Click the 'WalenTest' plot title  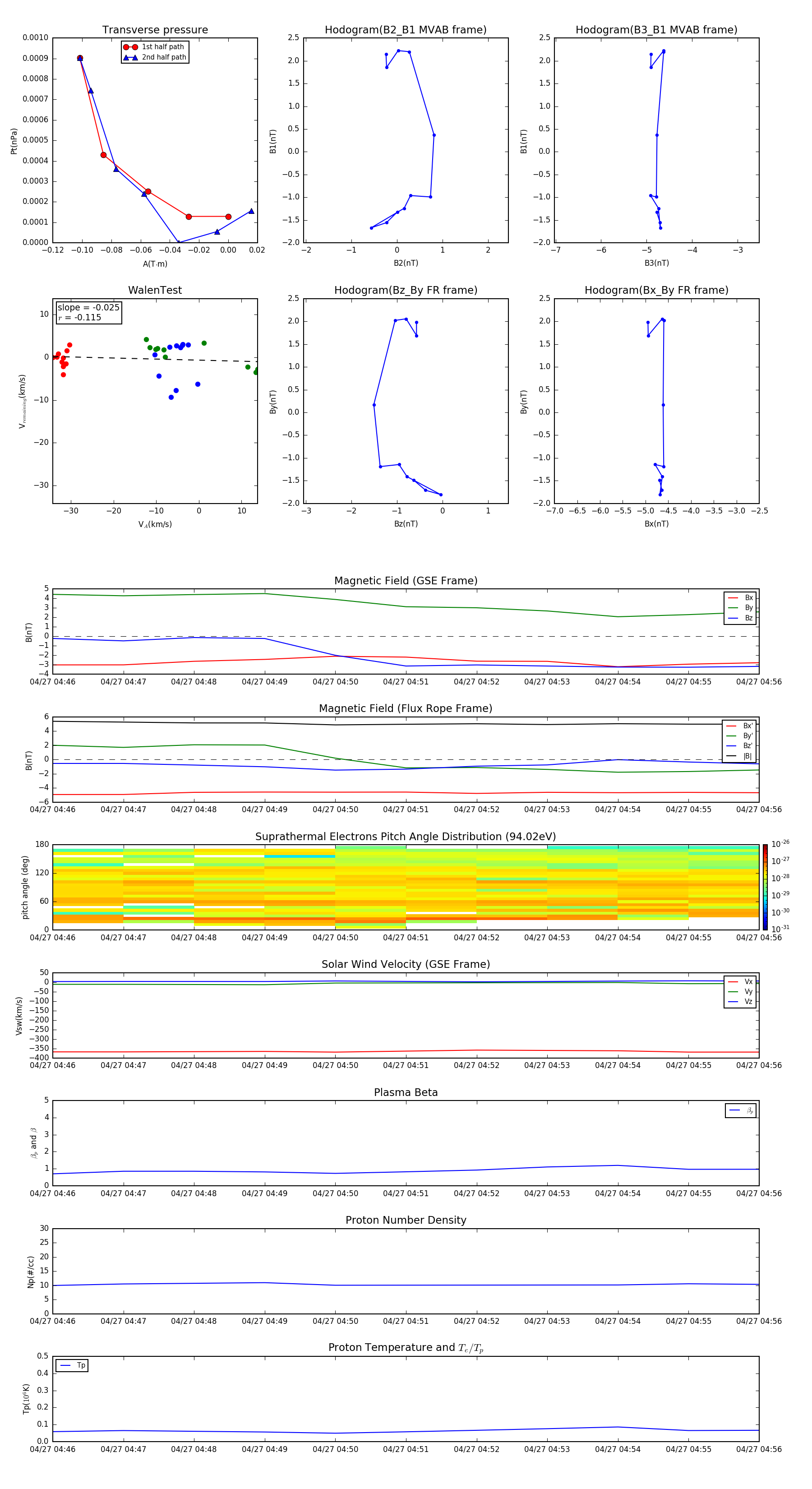point(155,290)
